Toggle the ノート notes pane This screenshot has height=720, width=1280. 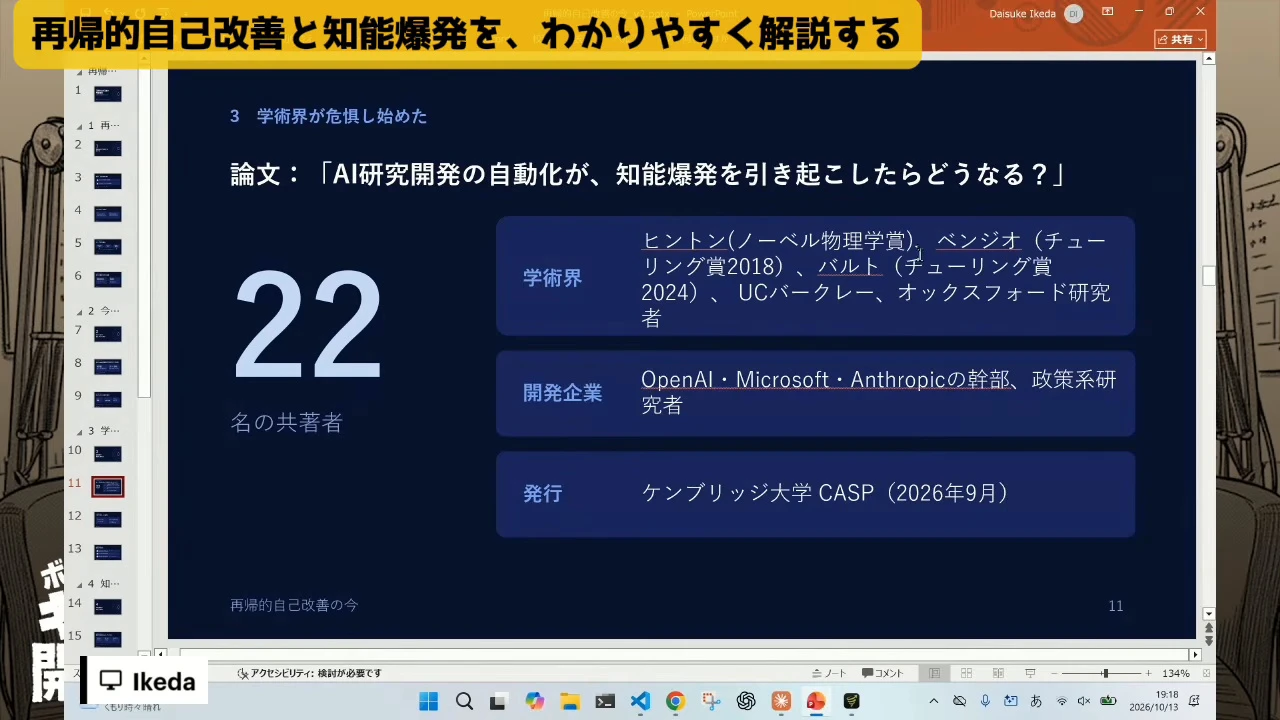click(x=829, y=673)
